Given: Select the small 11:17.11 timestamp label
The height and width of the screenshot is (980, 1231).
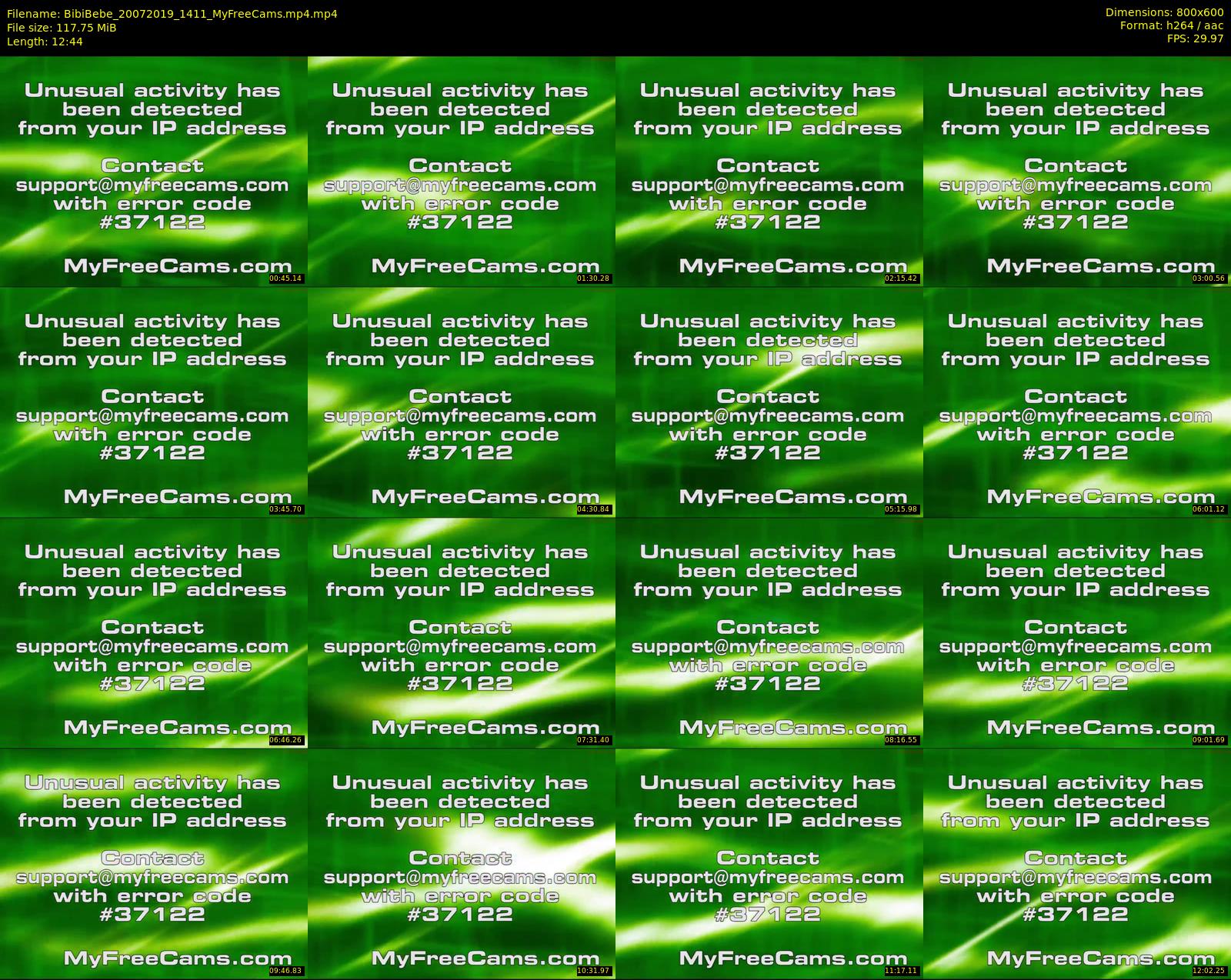Looking at the screenshot, I should 902,971.
